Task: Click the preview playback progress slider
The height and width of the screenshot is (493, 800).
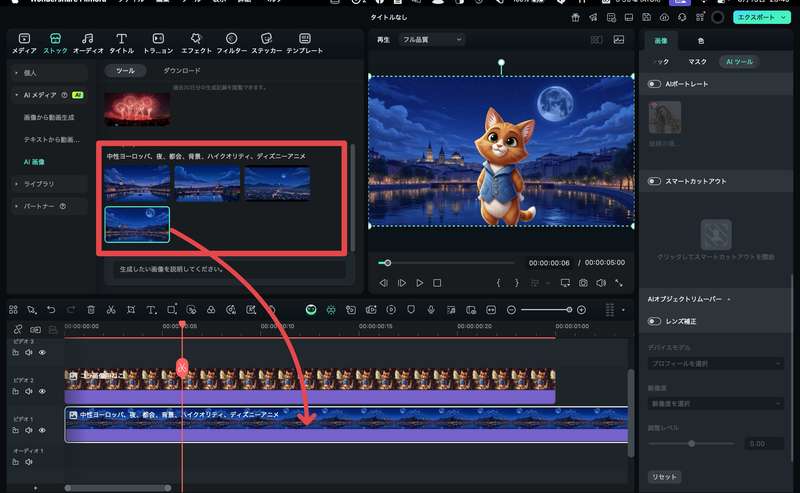Action: [x=446, y=263]
